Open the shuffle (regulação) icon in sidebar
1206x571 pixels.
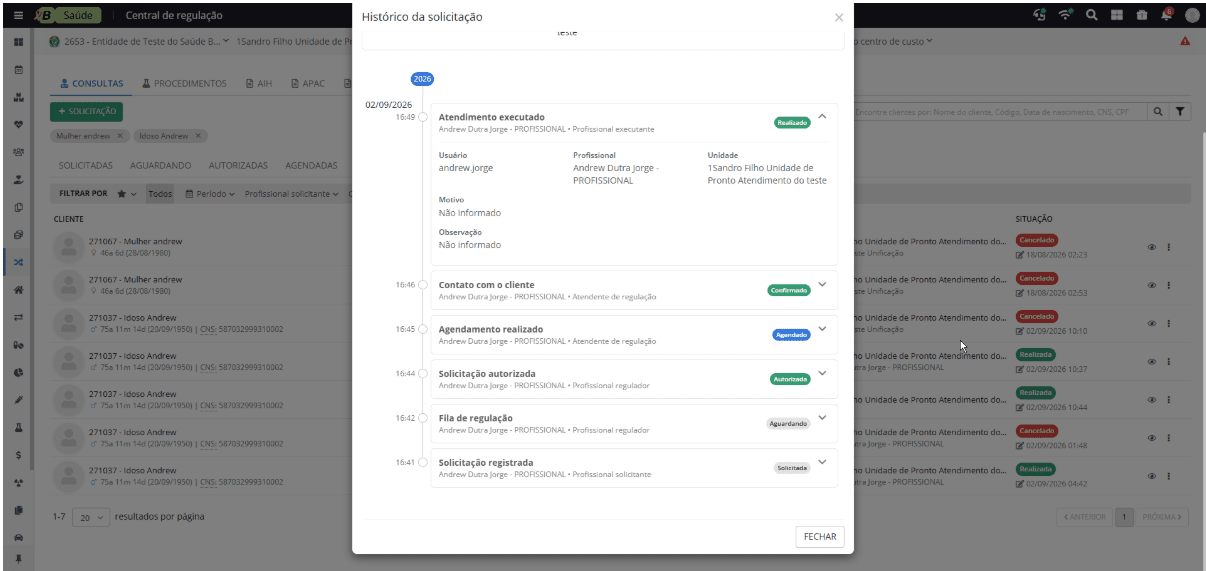tap(18, 262)
